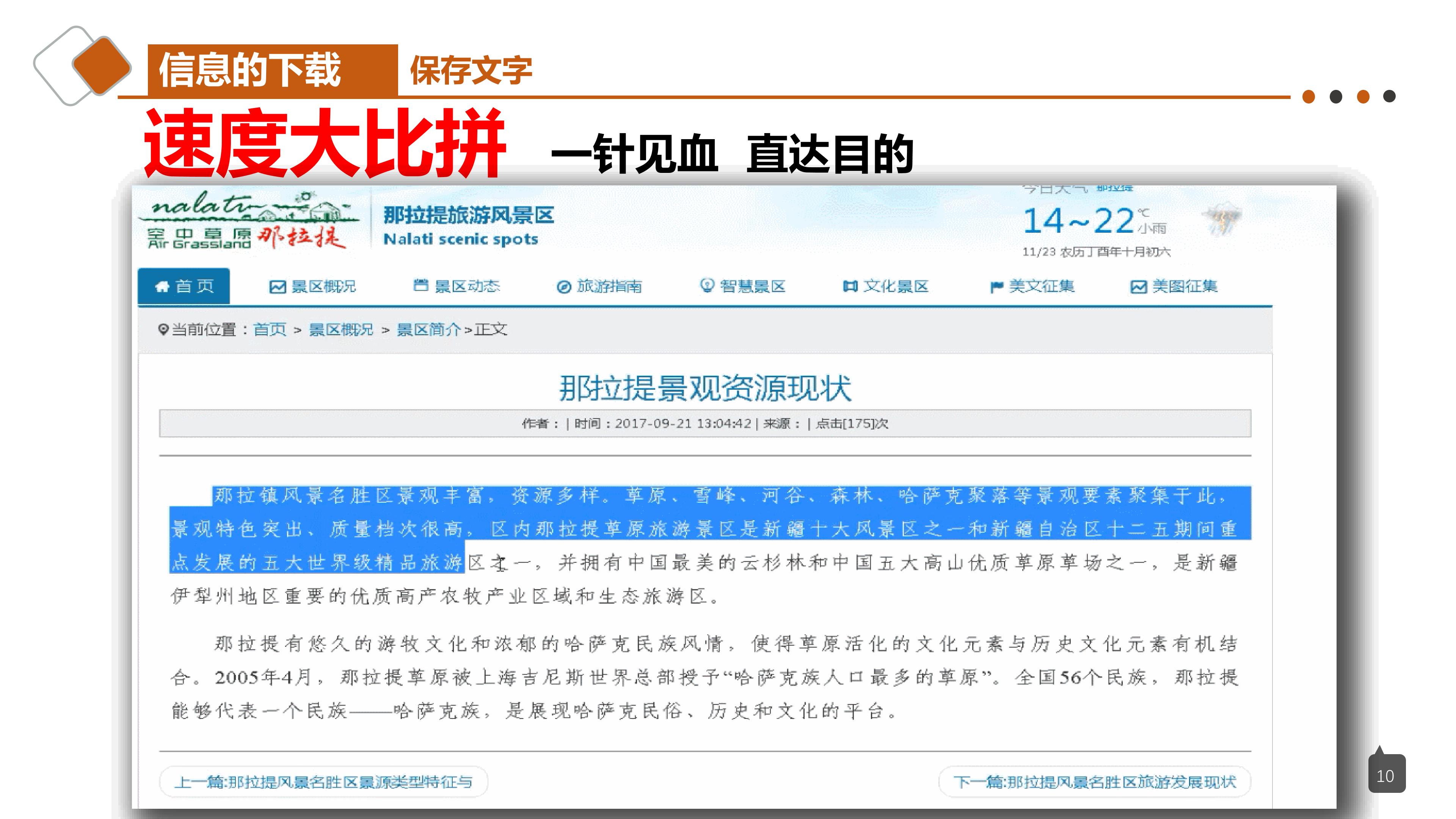Click the 正文 breadcrumb text
This screenshot has width=1456, height=819.
[491, 329]
